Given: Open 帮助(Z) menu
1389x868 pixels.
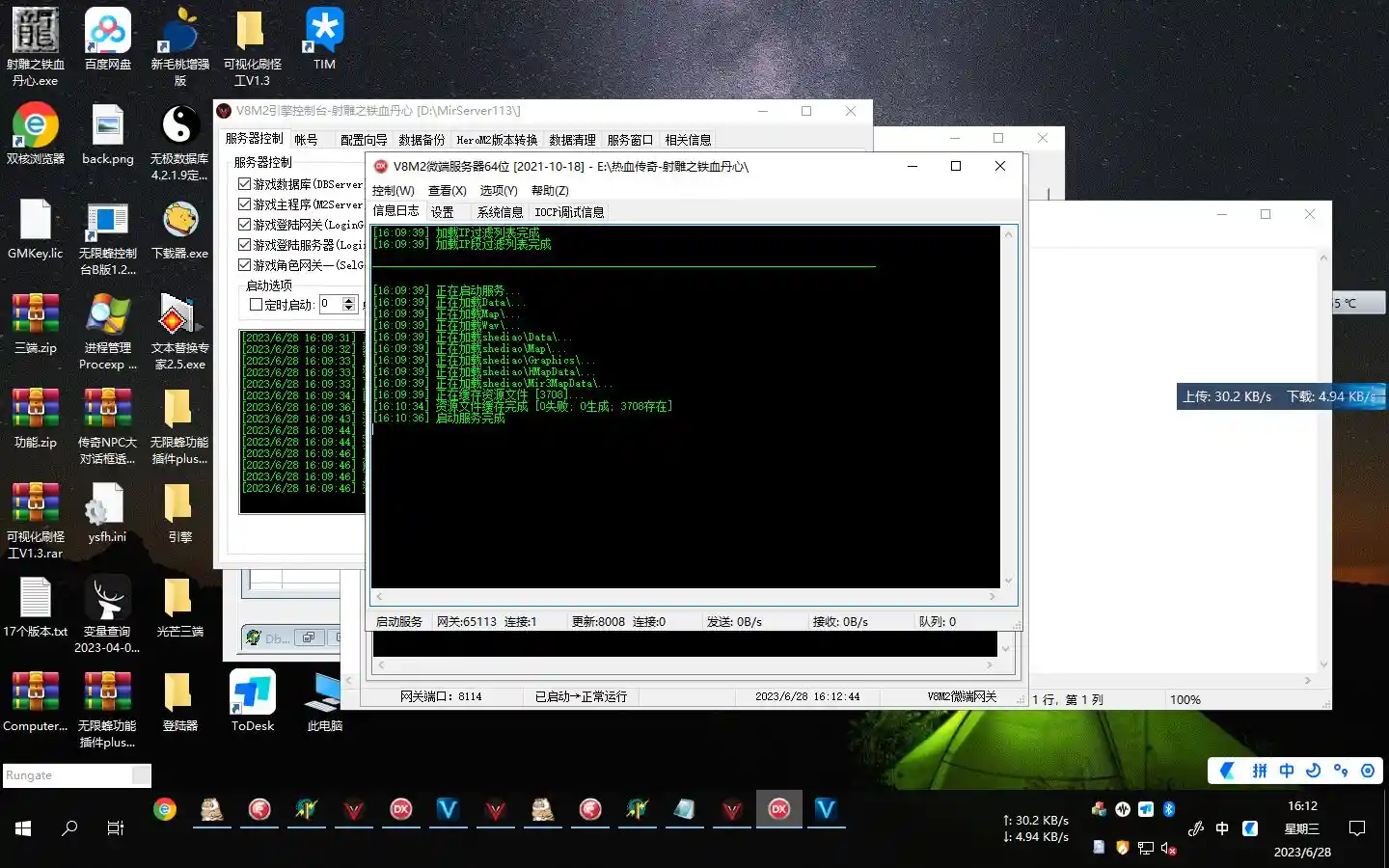Looking at the screenshot, I should click(550, 191).
